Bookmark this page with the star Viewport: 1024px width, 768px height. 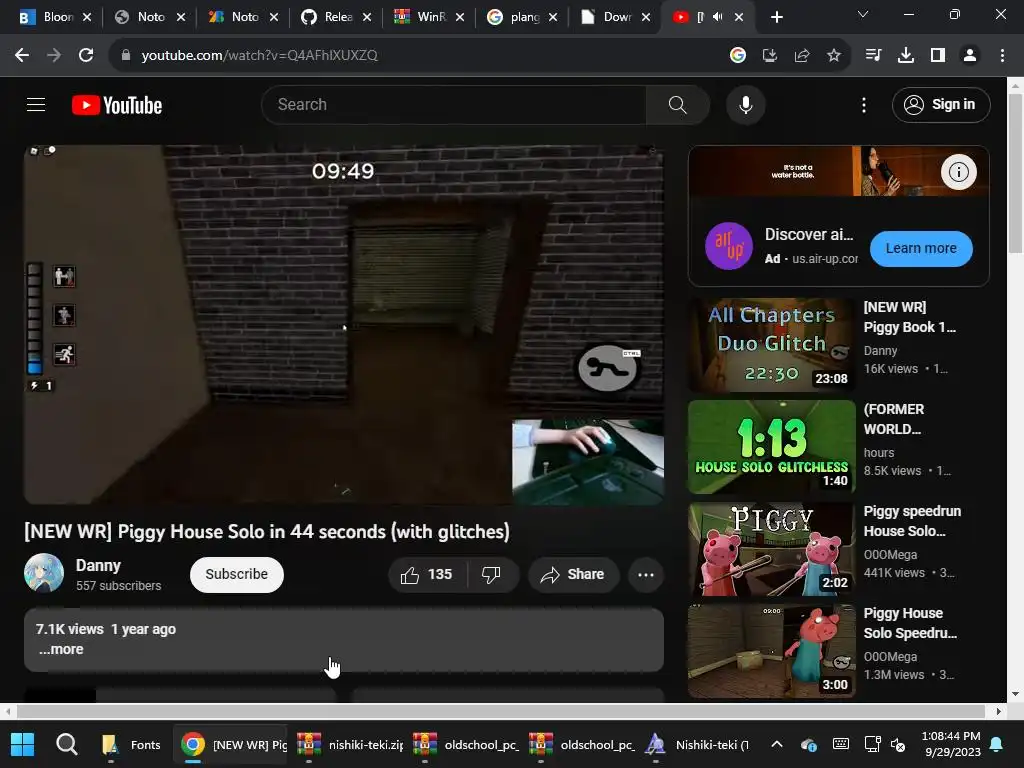tap(834, 56)
